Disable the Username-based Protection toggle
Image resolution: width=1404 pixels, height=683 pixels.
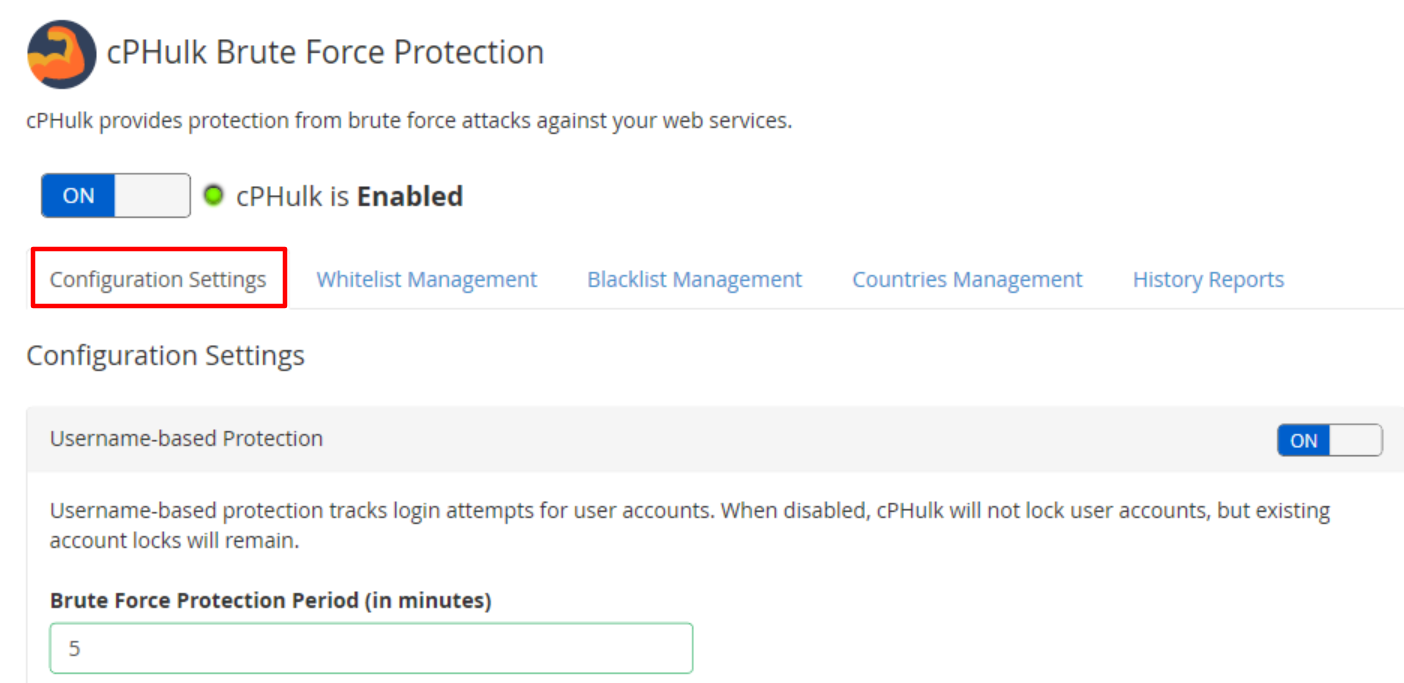[x=1329, y=440]
